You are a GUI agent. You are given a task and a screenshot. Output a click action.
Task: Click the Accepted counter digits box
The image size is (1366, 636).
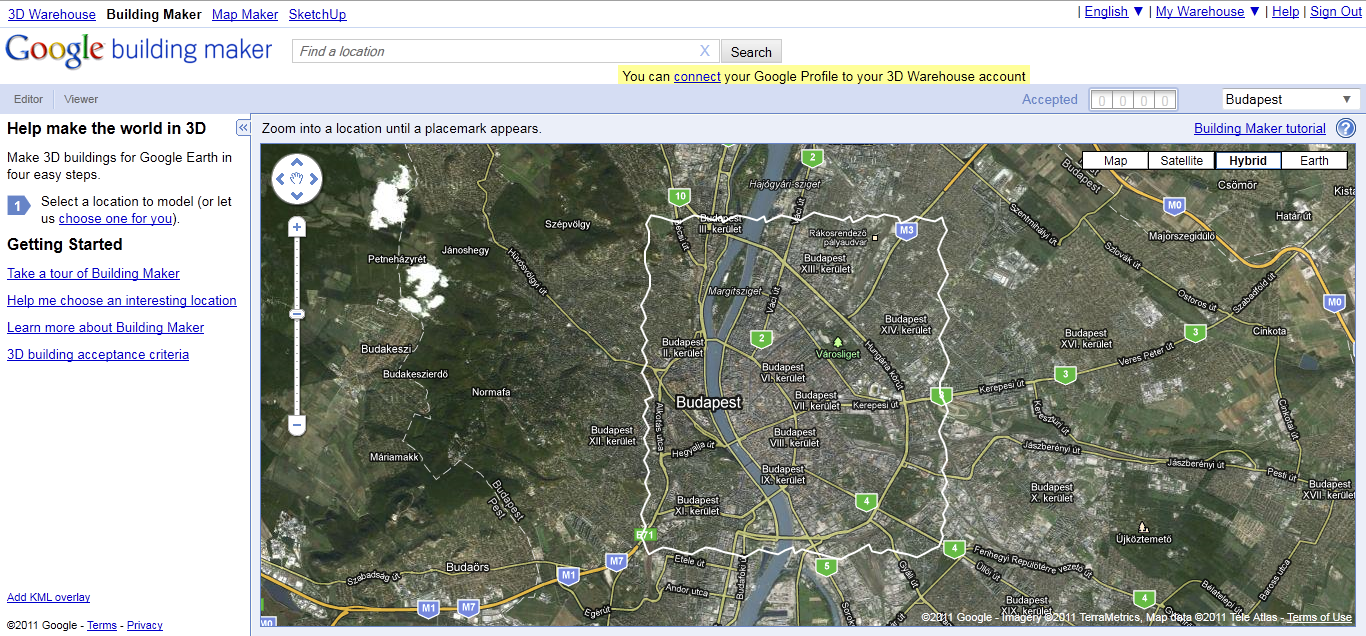1133,100
